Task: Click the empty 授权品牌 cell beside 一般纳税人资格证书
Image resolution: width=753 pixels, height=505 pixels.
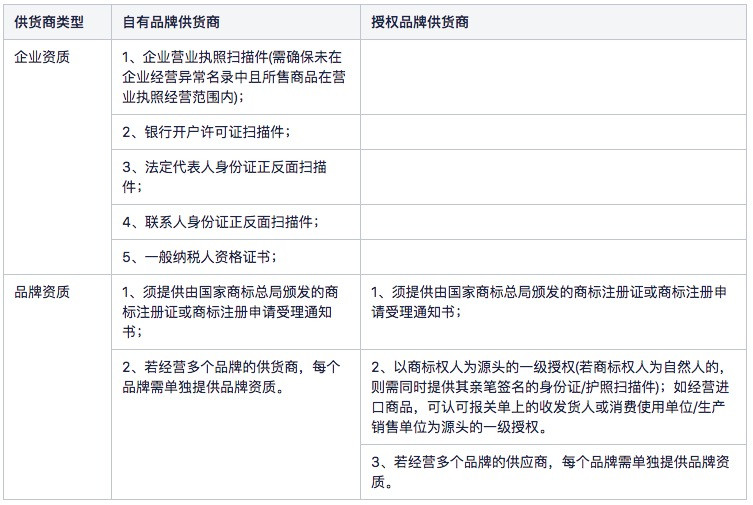Action: pos(554,257)
